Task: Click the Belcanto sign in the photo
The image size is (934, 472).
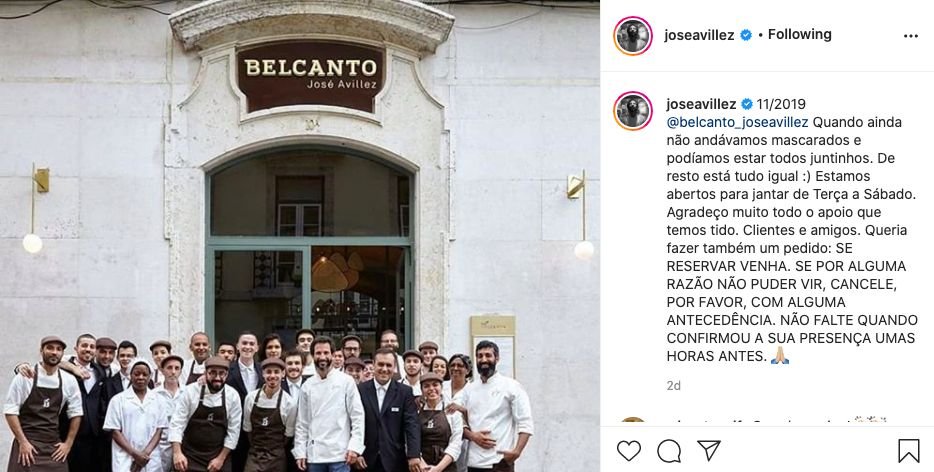Action: click(310, 76)
